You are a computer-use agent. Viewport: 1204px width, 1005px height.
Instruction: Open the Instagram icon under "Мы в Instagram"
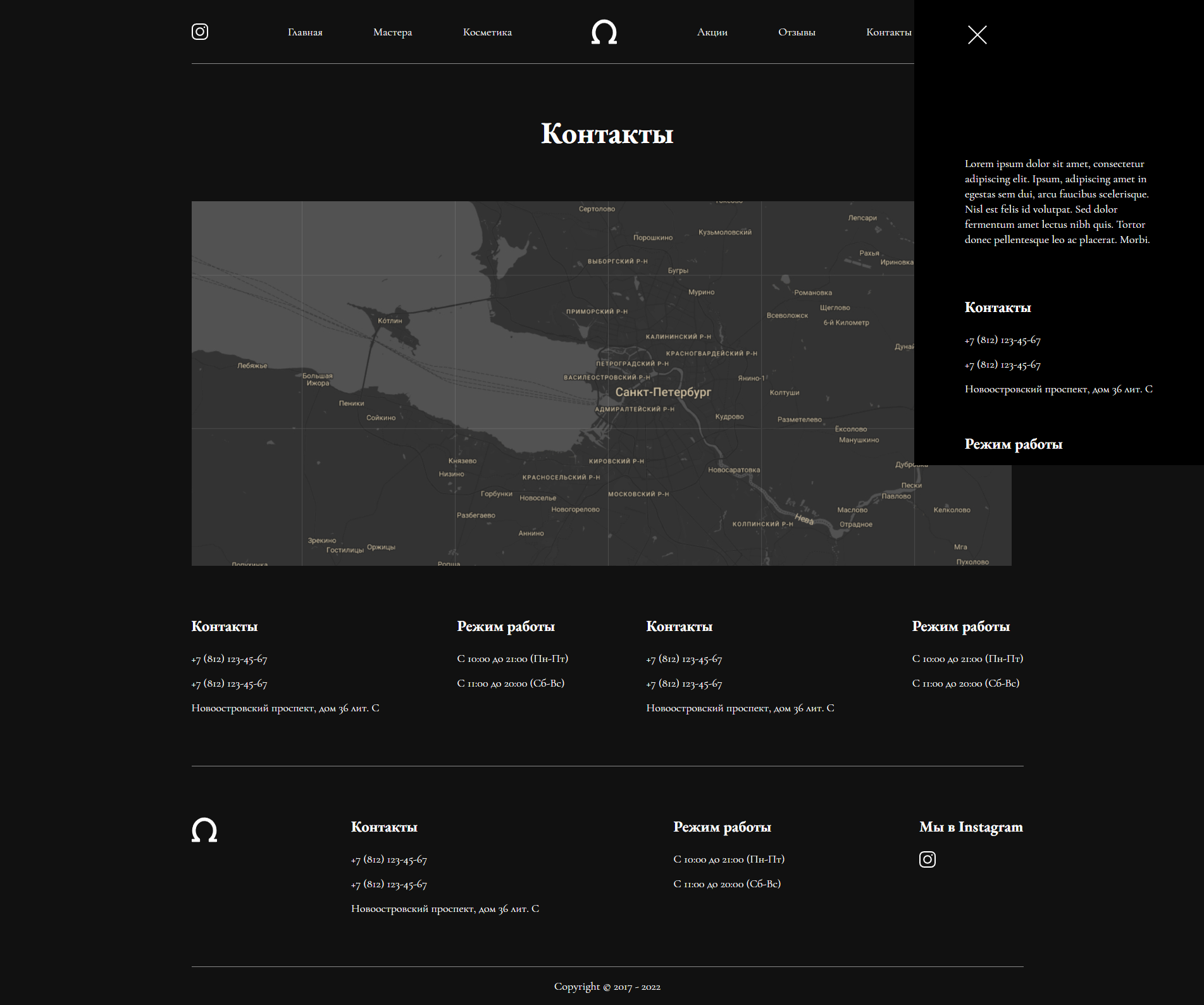(928, 859)
